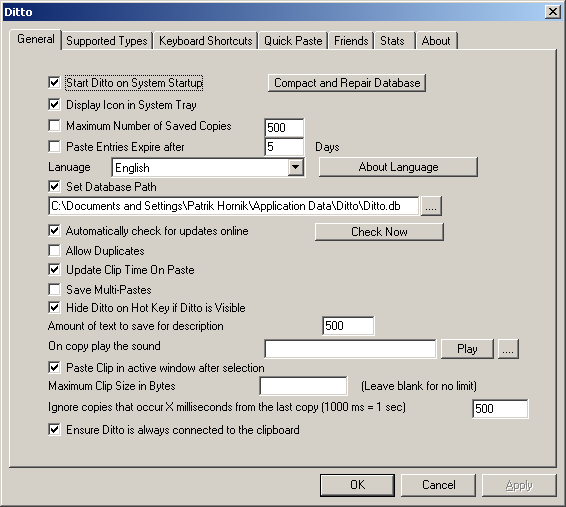Switch to the Supported Types tab
This screenshot has height=507, width=566.
coord(107,41)
